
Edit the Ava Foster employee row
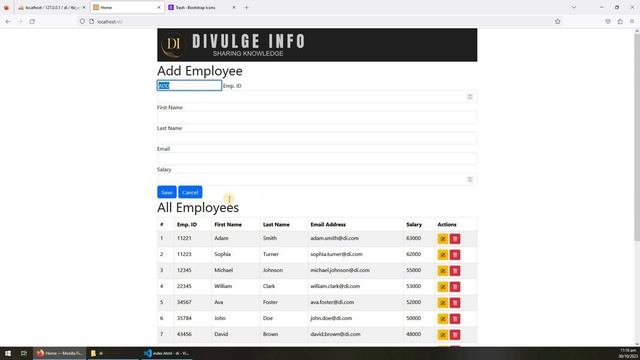click(442, 302)
